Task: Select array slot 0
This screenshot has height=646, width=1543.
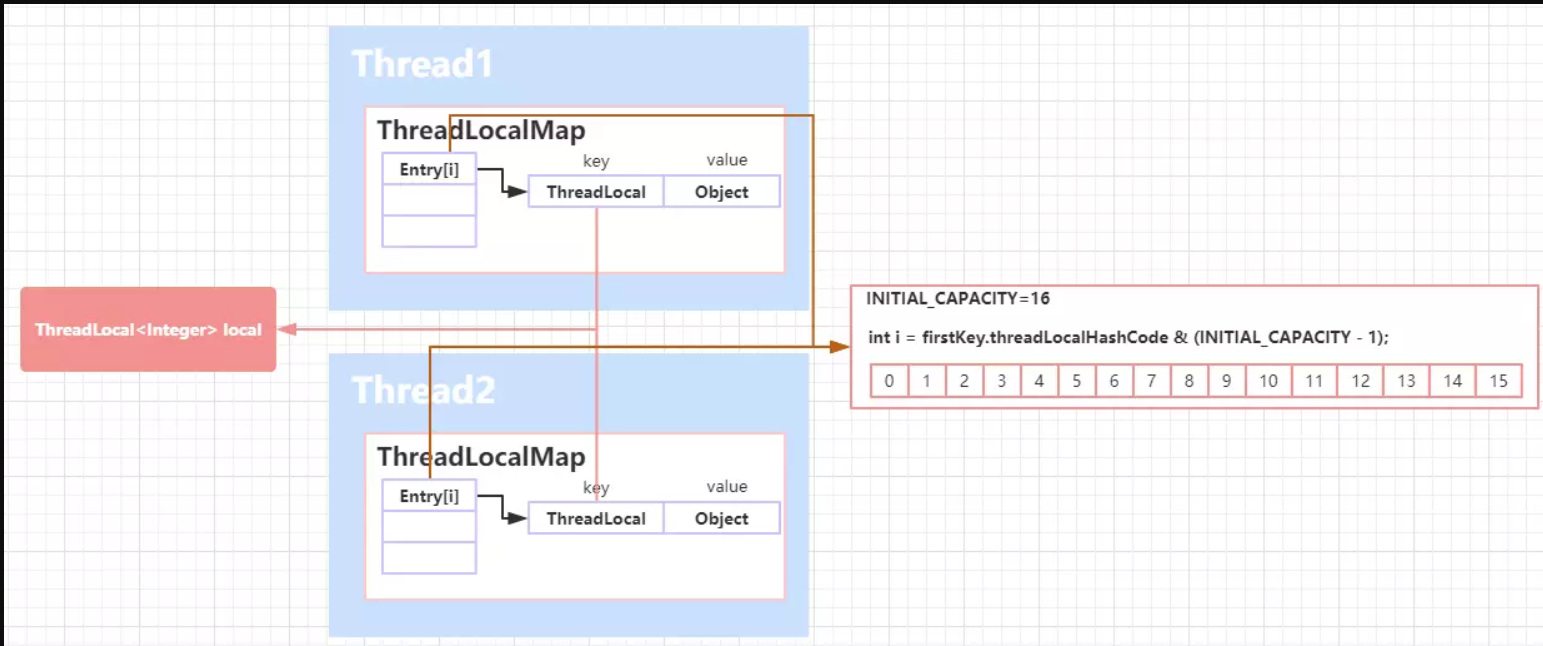Action: tap(889, 381)
